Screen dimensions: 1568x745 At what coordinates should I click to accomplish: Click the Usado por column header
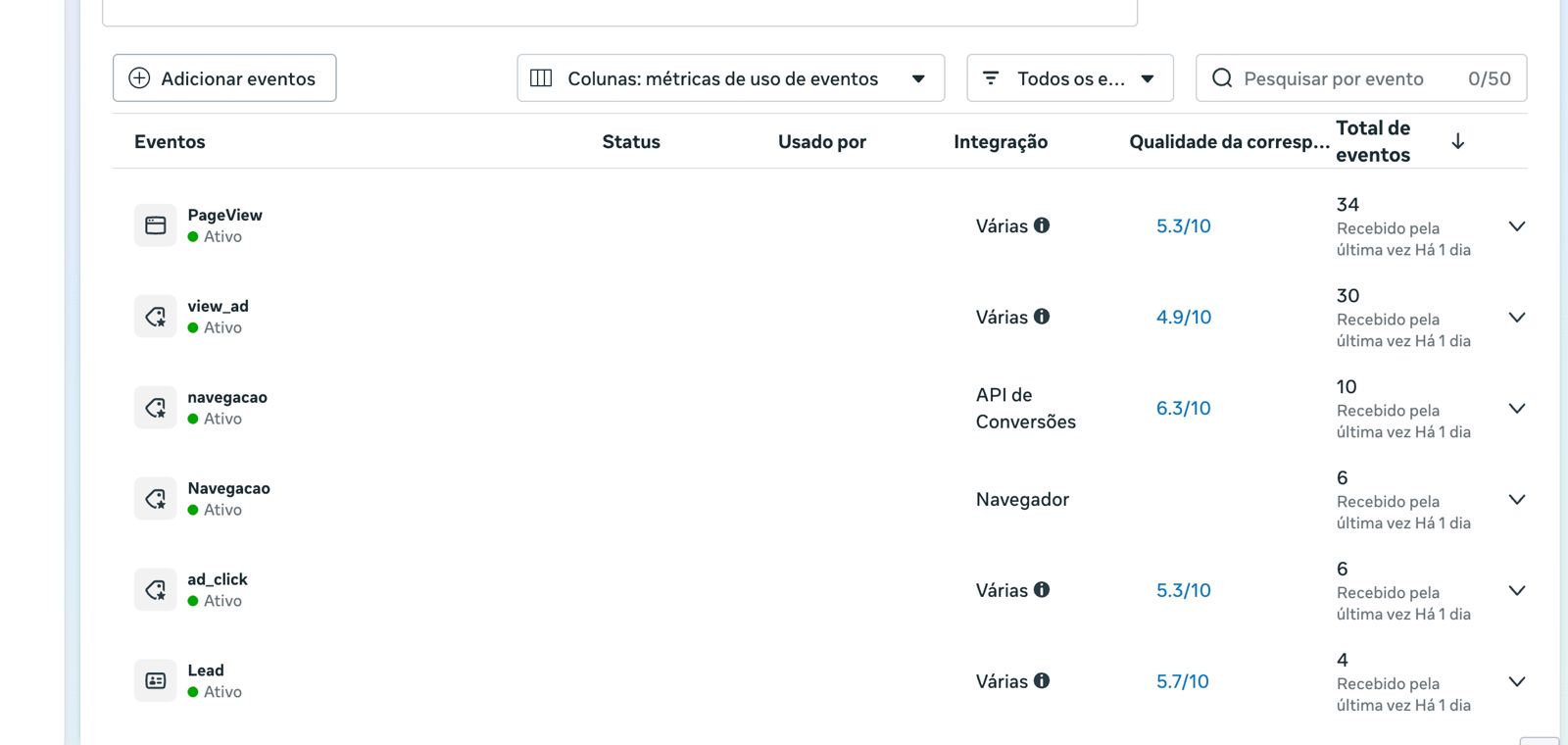(x=822, y=142)
